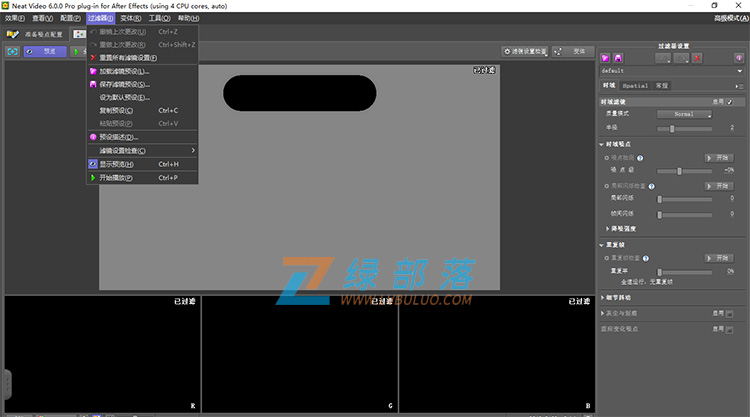Viewport: 750px width, 417px height.
Task: Adjust the noise level slider
Action: point(684,171)
